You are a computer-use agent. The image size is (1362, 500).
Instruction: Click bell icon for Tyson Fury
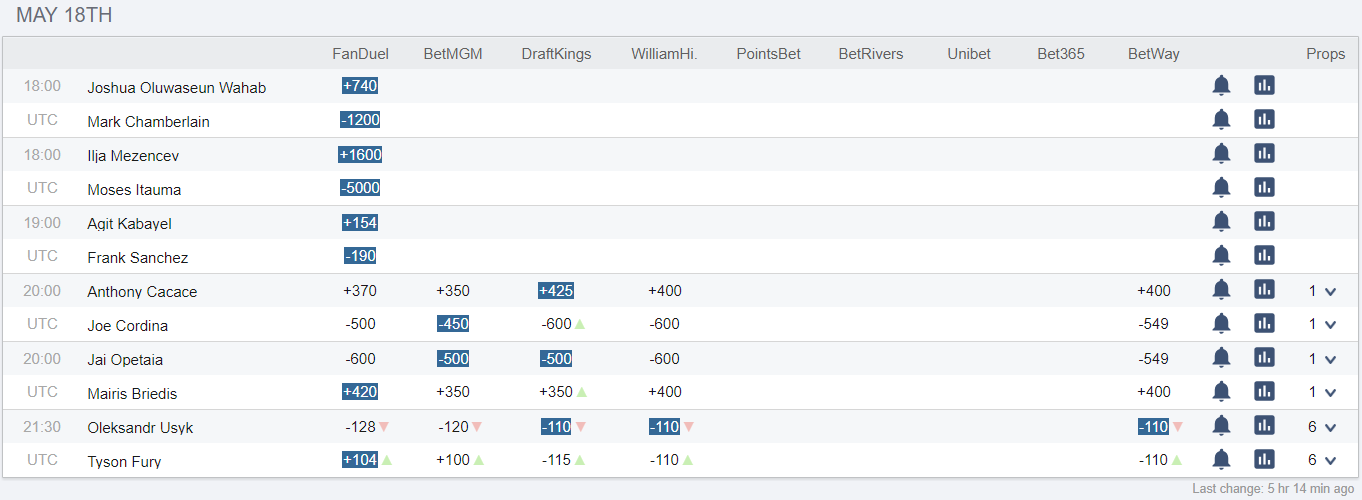1221,460
